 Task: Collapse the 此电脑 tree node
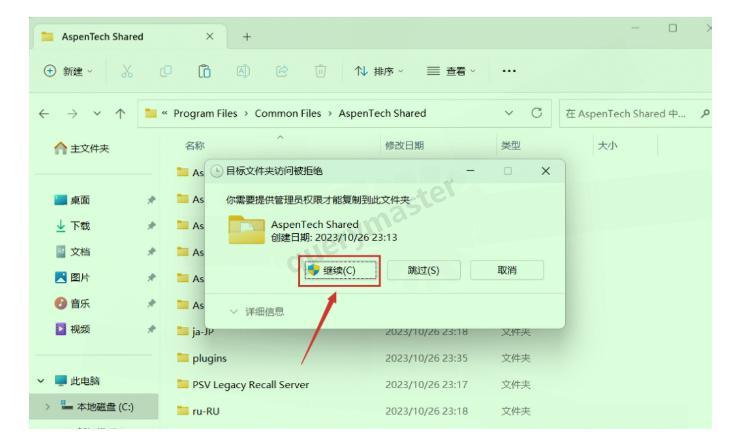[x=41, y=381]
